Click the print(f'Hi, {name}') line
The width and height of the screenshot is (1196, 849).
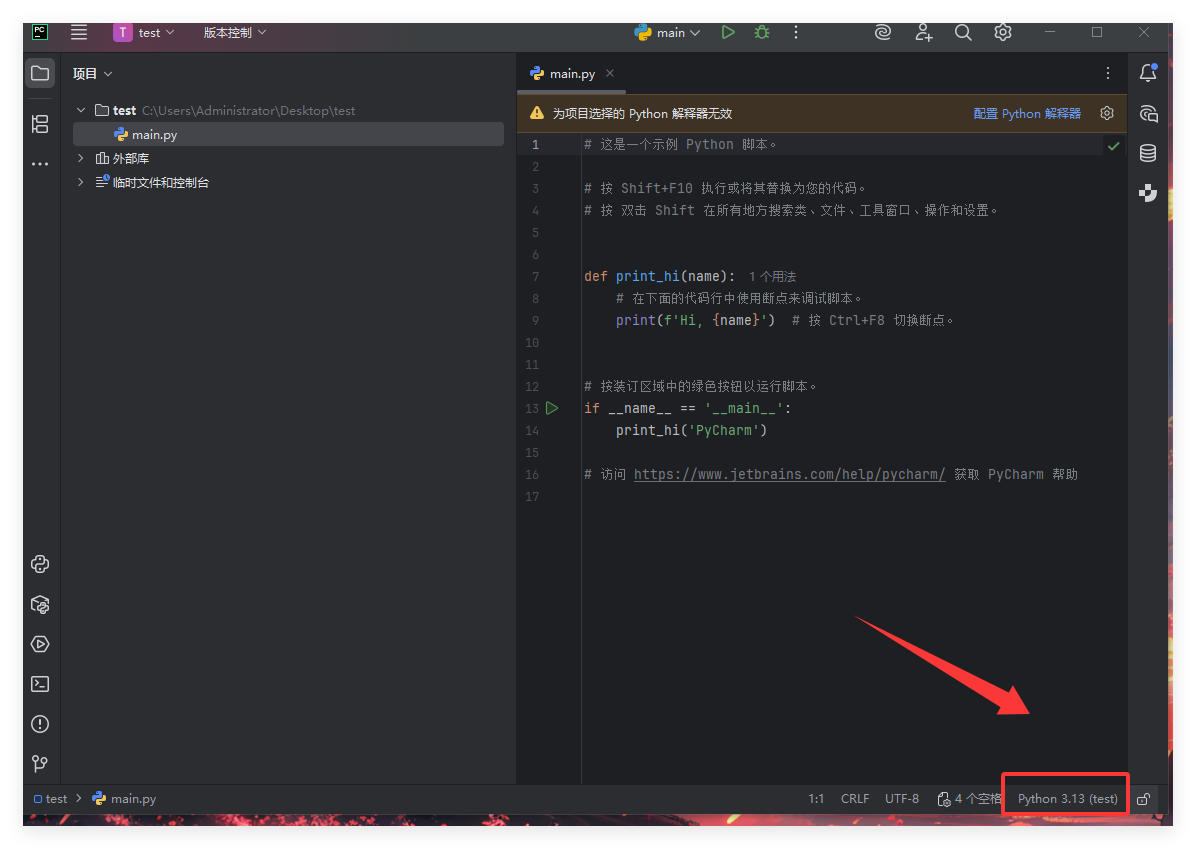(x=695, y=320)
